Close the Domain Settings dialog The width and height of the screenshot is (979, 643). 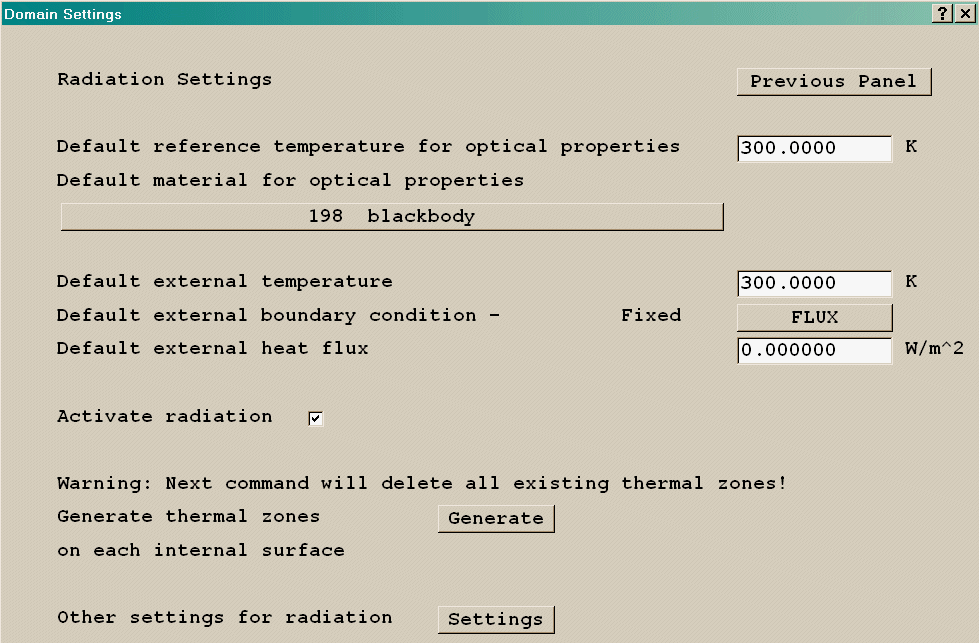pos(964,14)
